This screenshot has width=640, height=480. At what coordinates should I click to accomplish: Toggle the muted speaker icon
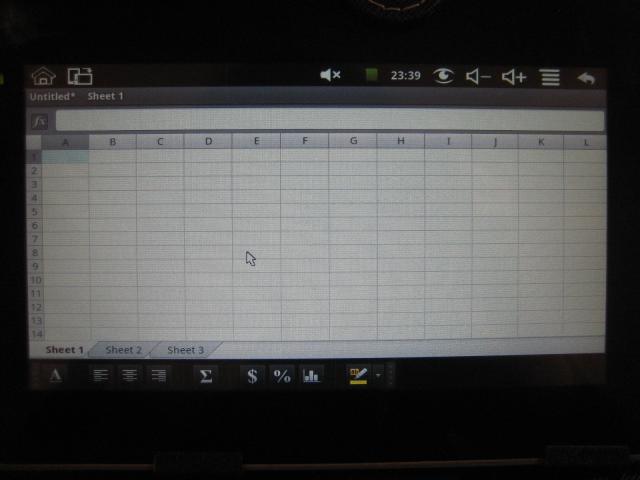click(330, 75)
